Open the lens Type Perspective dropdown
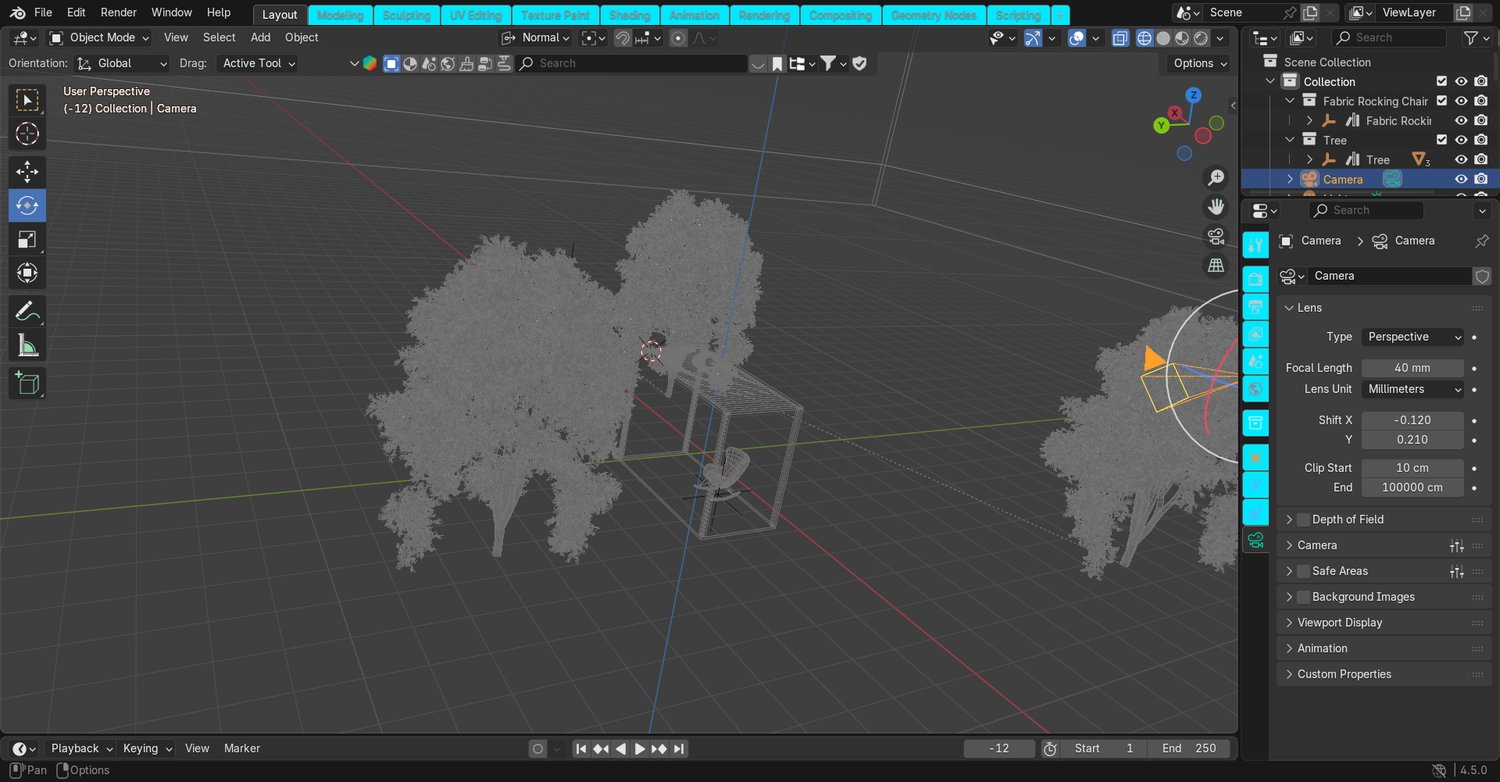Screen dimensions: 1500x782 pos(1412,337)
